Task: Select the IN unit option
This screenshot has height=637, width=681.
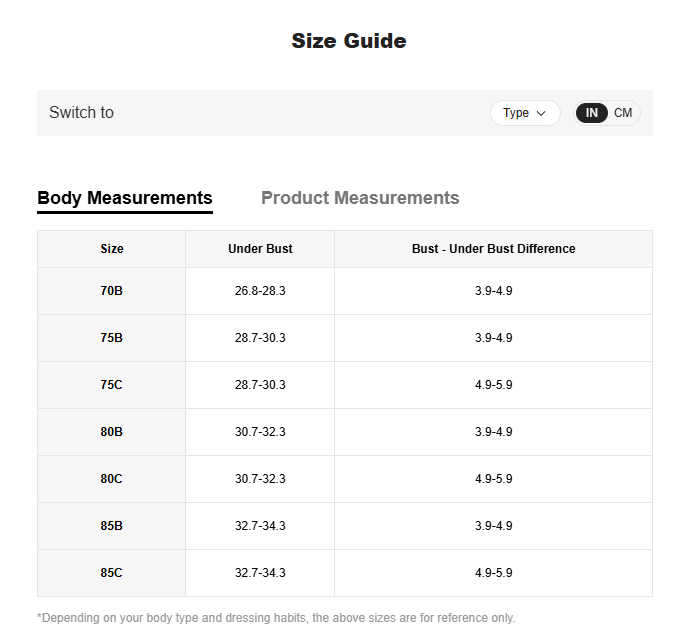Action: click(x=591, y=113)
